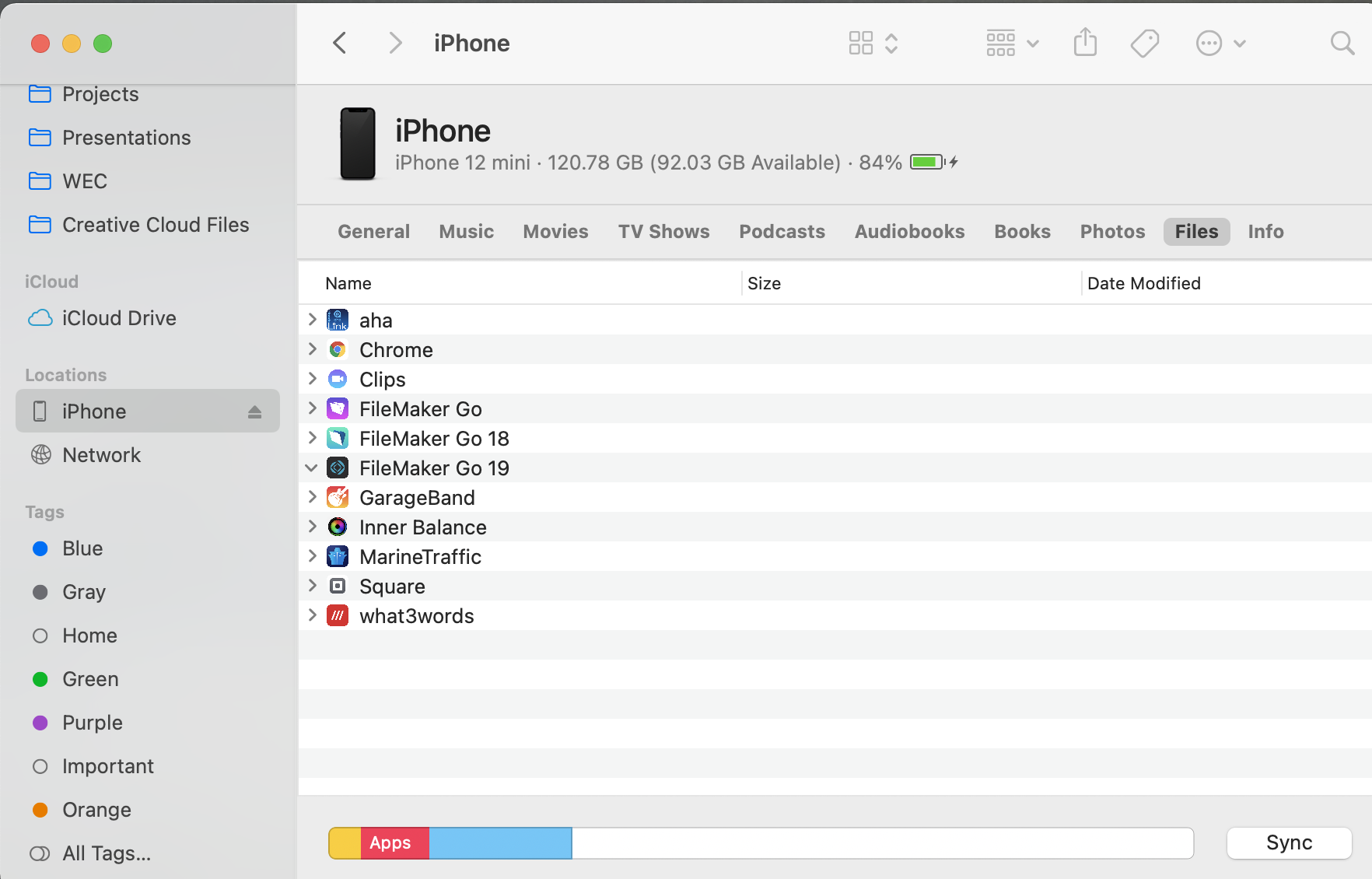This screenshot has width=1372, height=879.
Task: Change view mode with the icon grid button
Action: point(873,43)
